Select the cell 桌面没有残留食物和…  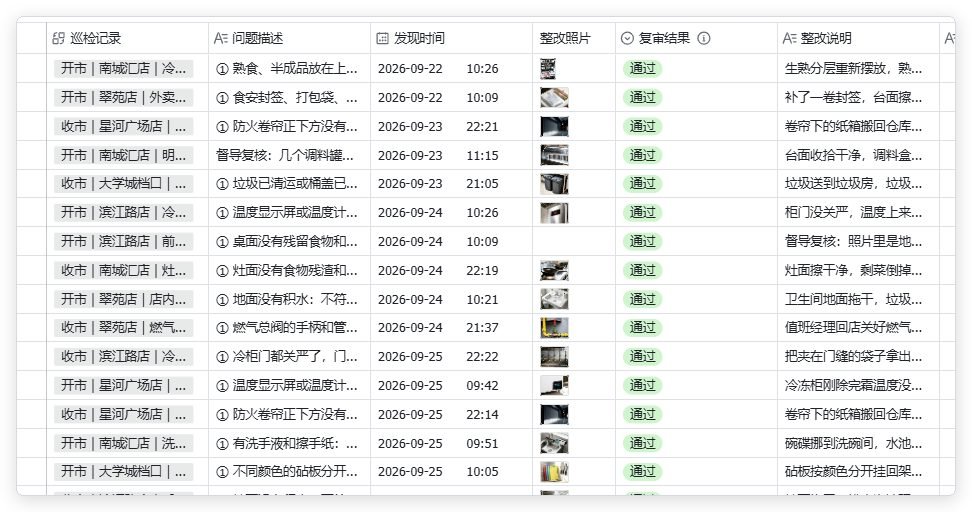pos(289,242)
